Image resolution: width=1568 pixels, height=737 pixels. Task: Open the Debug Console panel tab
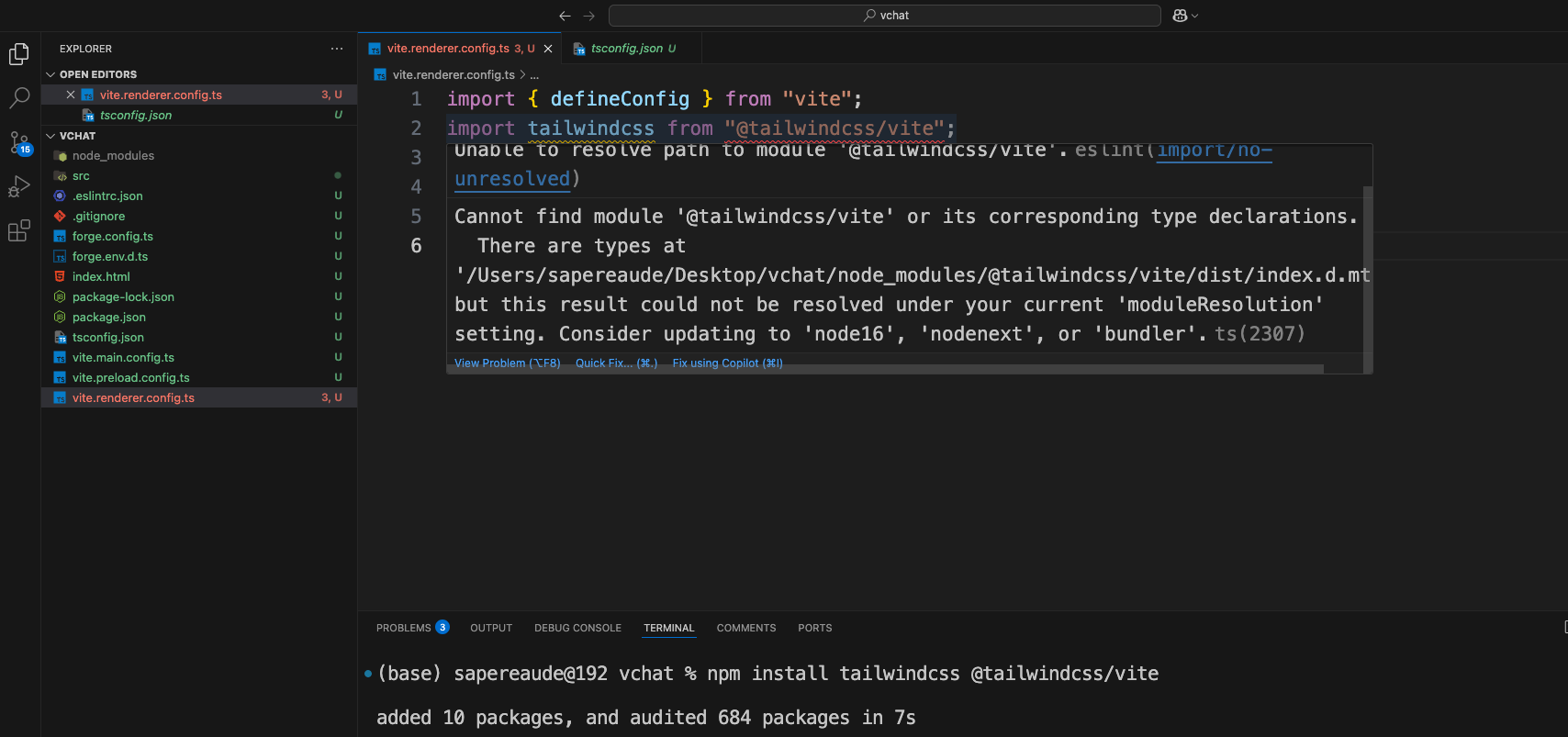pyautogui.click(x=577, y=628)
